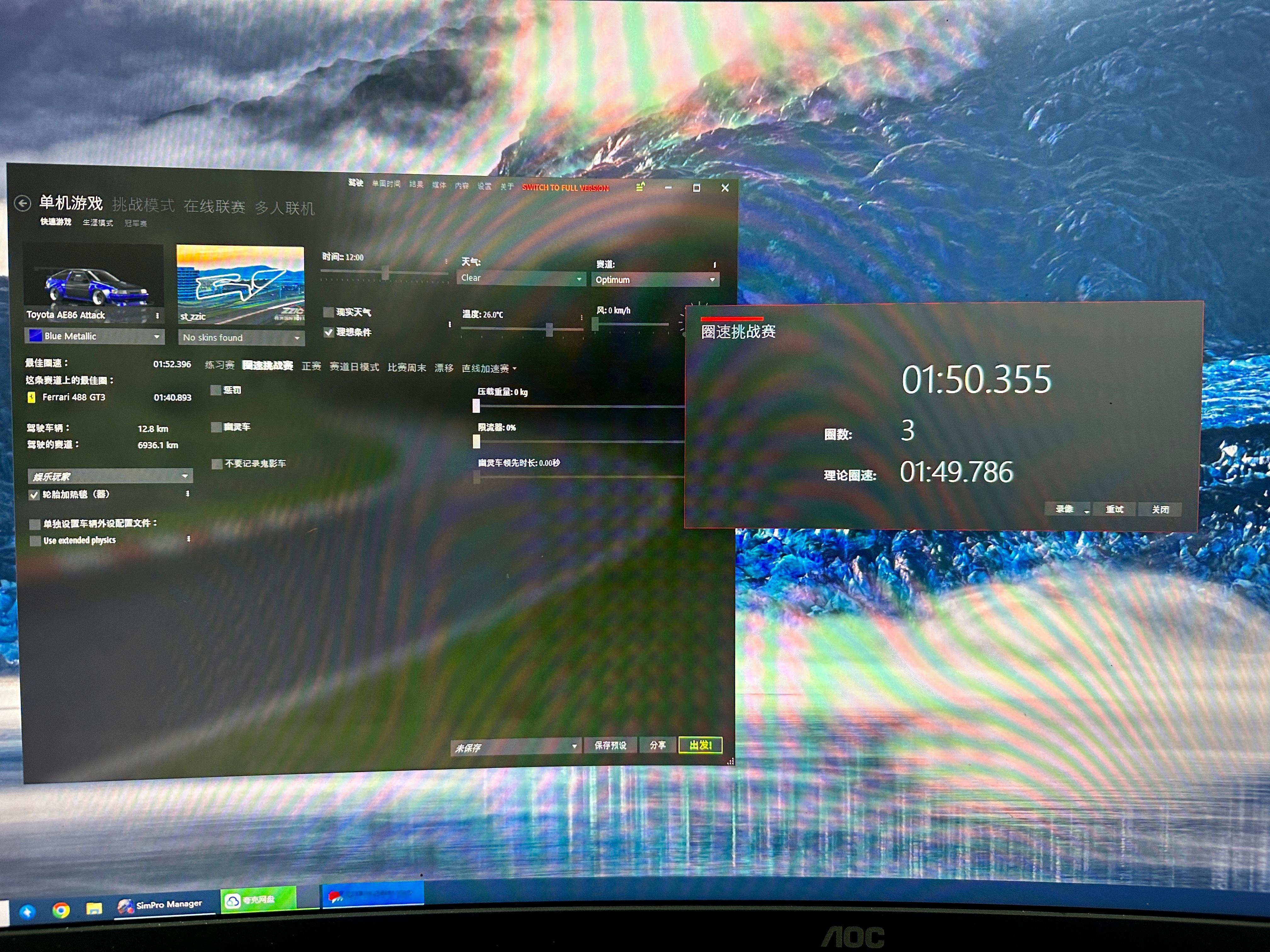
Task: Open Chrome from the taskbar
Action: (x=61, y=909)
